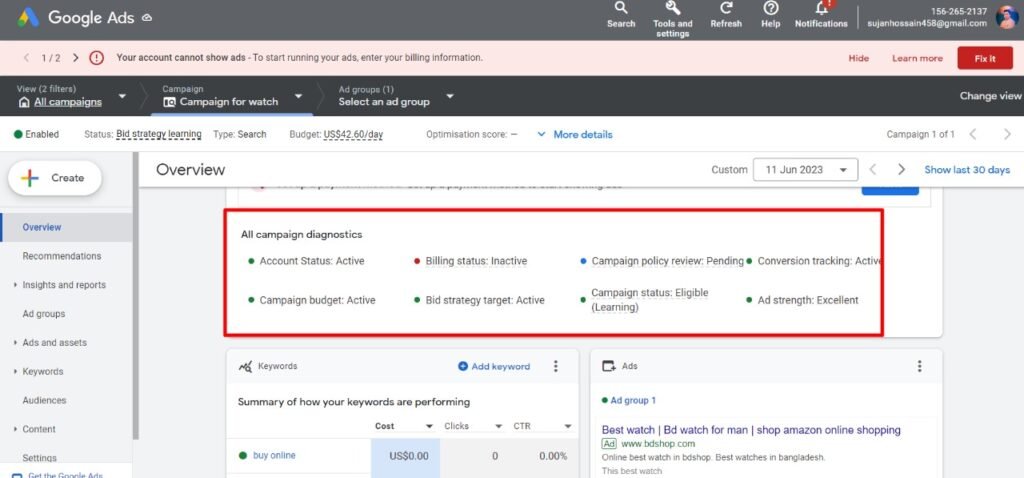Expand the More details chevron
The width and height of the screenshot is (1024, 478).
point(542,134)
